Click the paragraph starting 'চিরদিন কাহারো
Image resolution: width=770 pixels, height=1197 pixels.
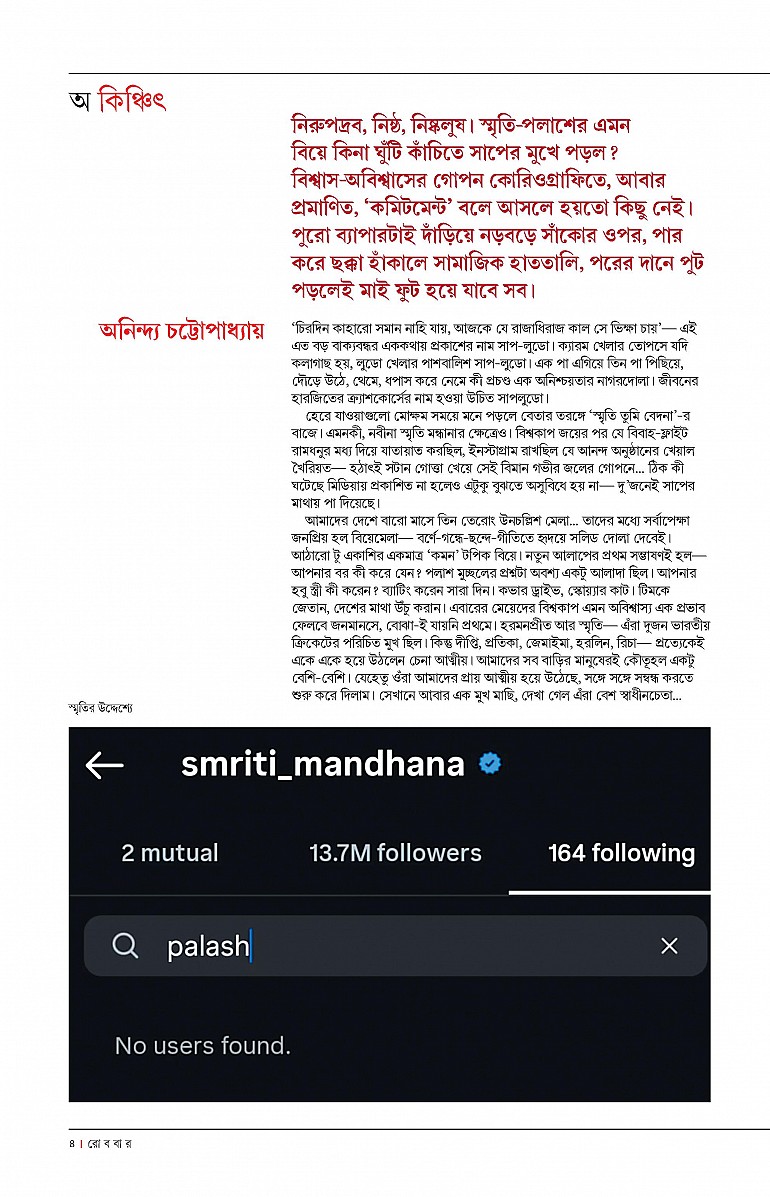pos(495,363)
